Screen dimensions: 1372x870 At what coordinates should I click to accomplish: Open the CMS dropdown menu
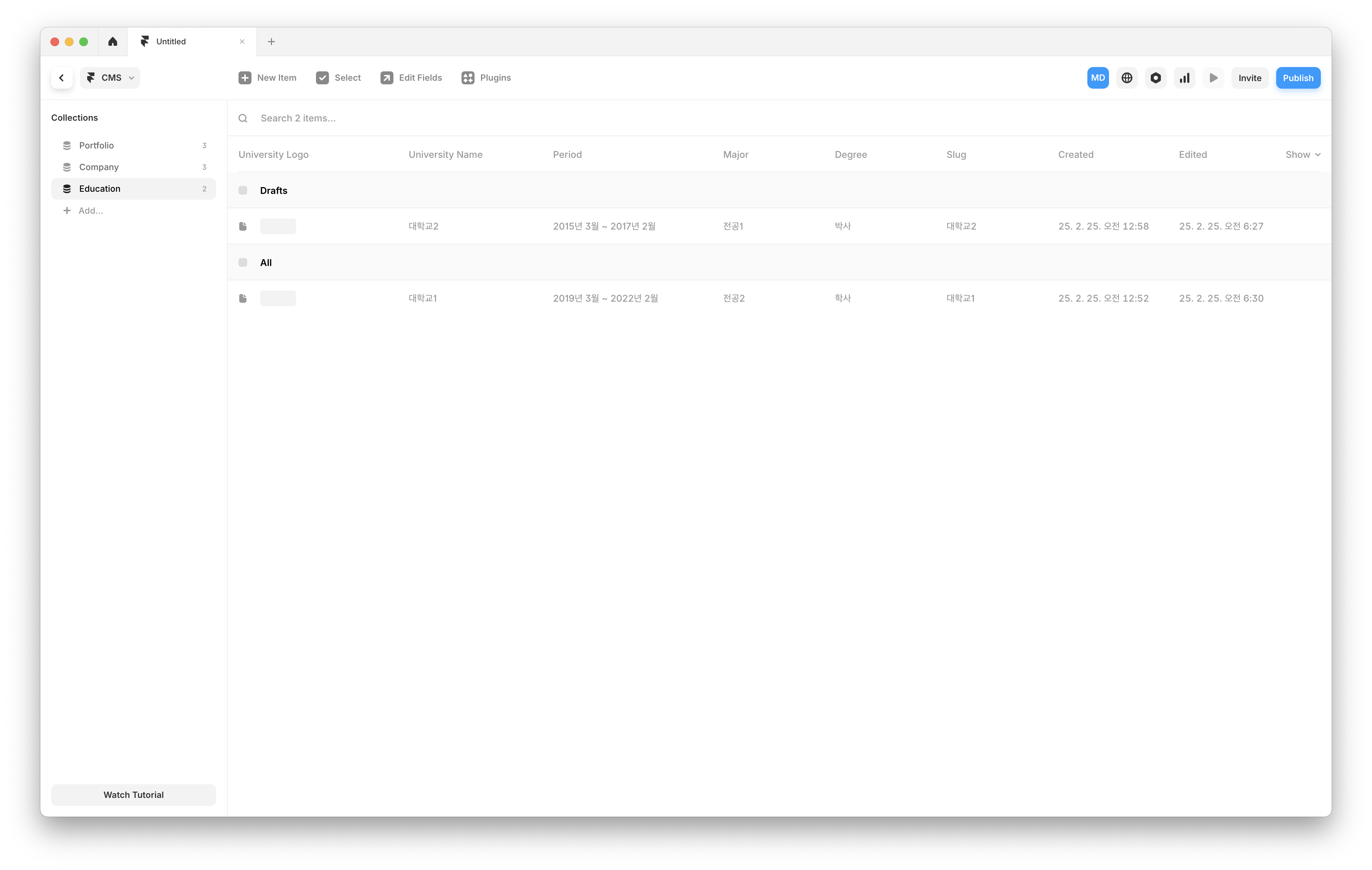(111, 78)
